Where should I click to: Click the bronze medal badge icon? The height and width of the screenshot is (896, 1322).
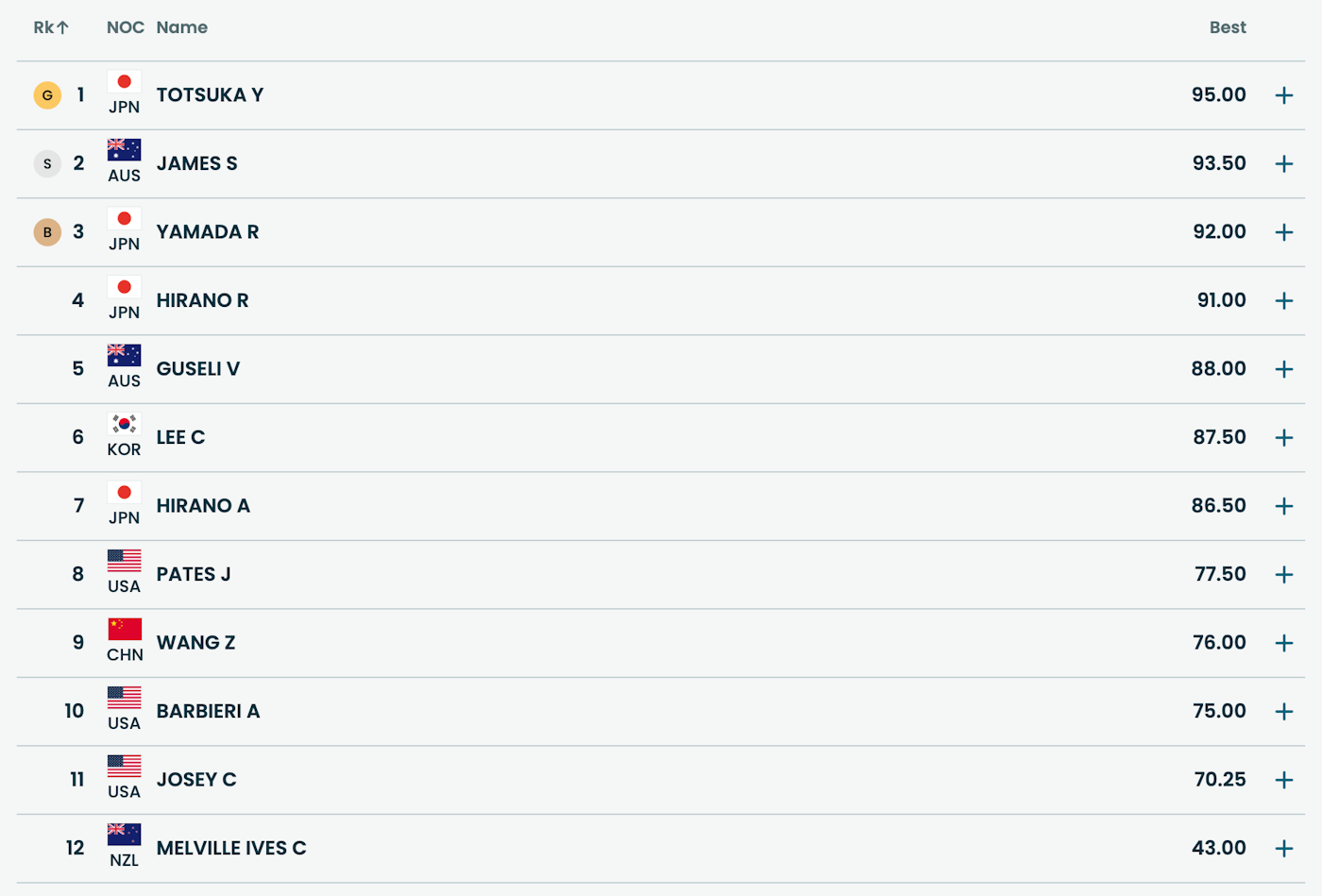pos(47,232)
